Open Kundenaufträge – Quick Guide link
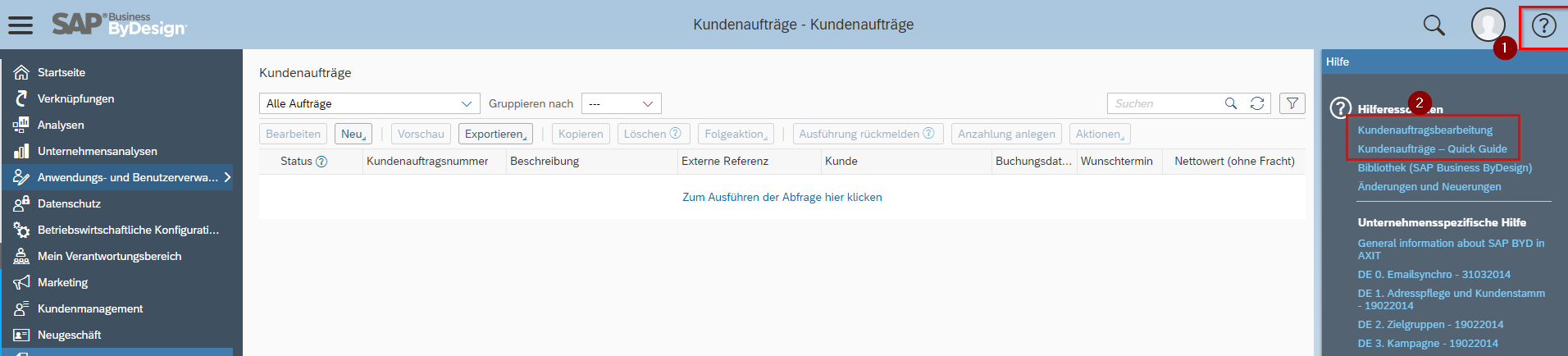The width and height of the screenshot is (1568, 356). coord(1433,148)
